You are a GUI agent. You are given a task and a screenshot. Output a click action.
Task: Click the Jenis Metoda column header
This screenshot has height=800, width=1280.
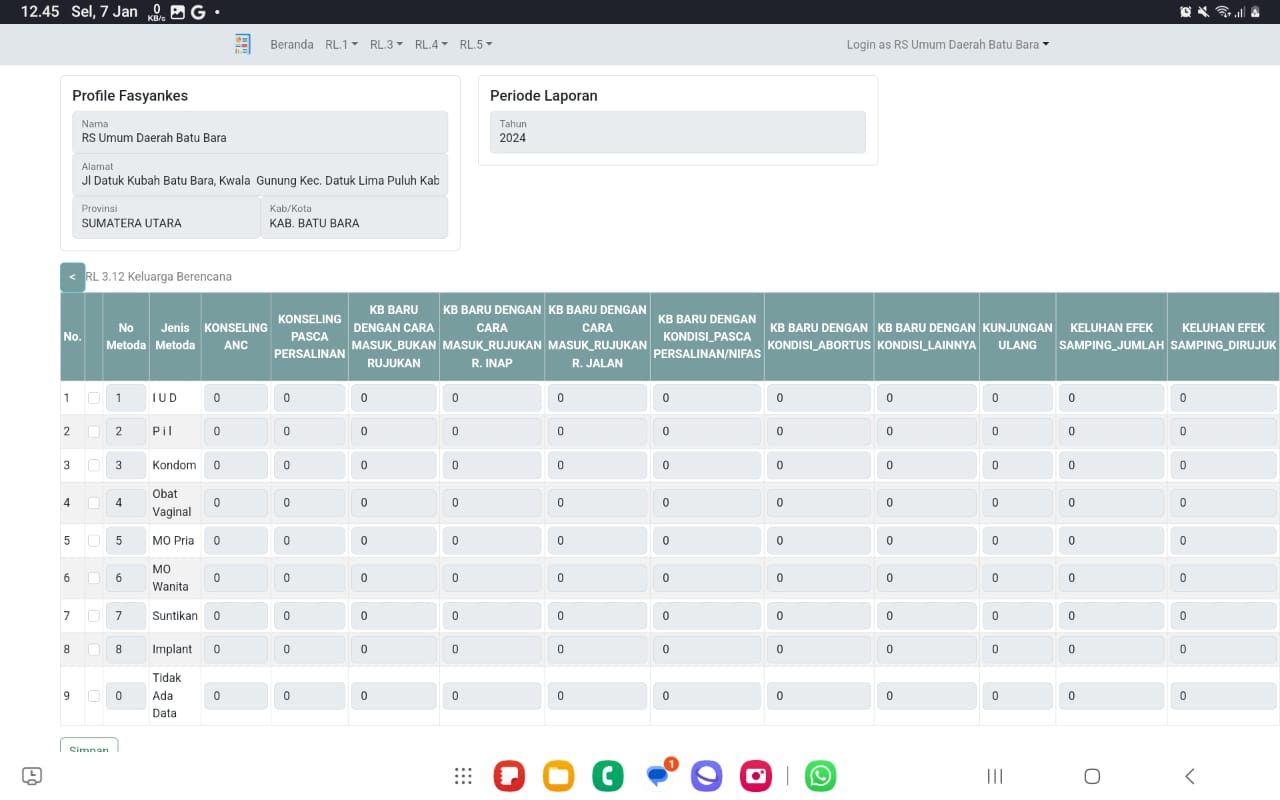[175, 336]
